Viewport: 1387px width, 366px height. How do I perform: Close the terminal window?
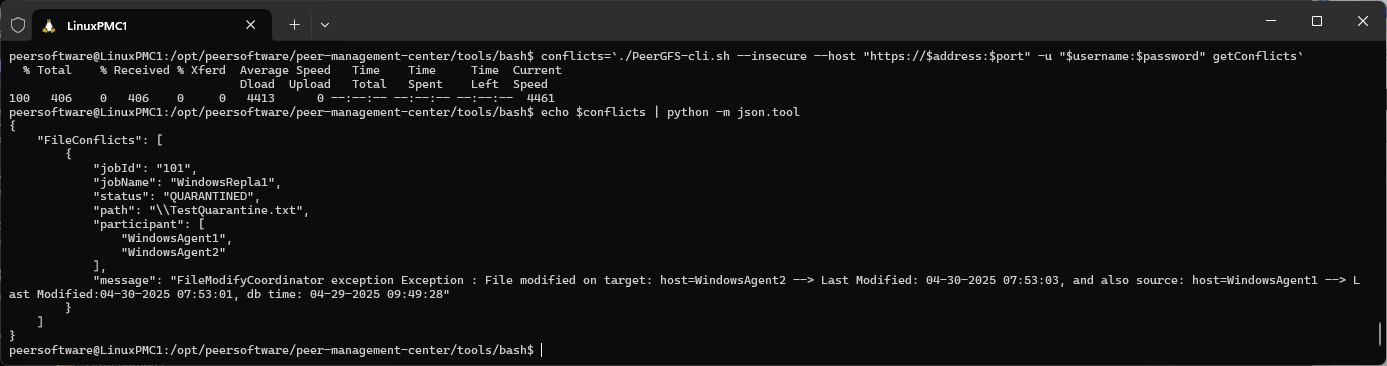tap(1363, 21)
